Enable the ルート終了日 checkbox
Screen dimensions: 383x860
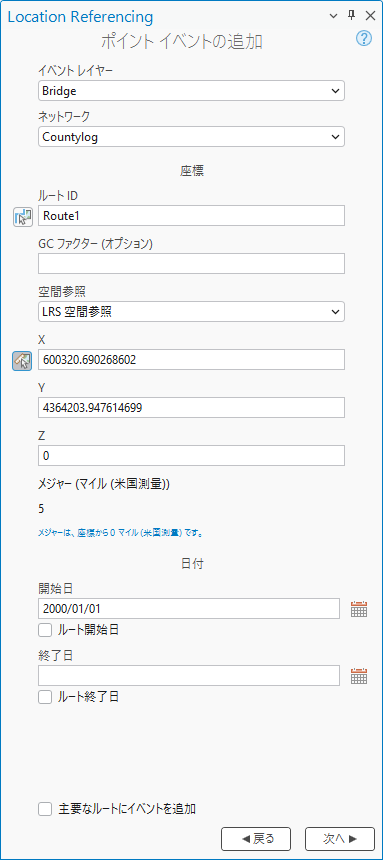point(45,697)
